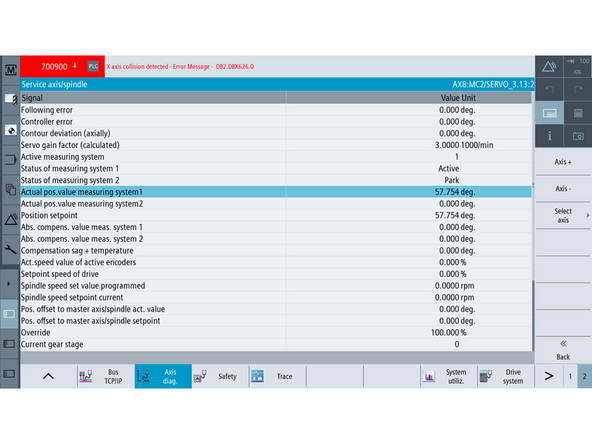This screenshot has height=444, width=592.
Task: Select Status of measuring system 2 row
Action: pyautogui.click(x=276, y=180)
